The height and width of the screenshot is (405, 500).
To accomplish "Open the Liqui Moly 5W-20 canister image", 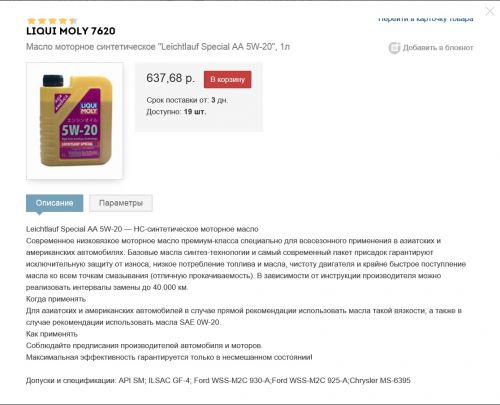I will [x=75, y=121].
